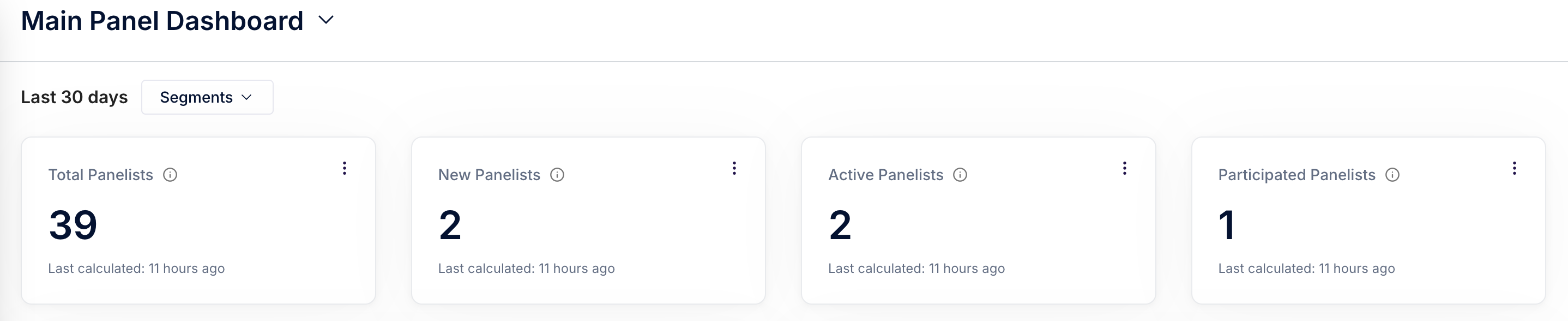
Task: Expand the Main Panel Dashboard chevron
Action: (326, 20)
